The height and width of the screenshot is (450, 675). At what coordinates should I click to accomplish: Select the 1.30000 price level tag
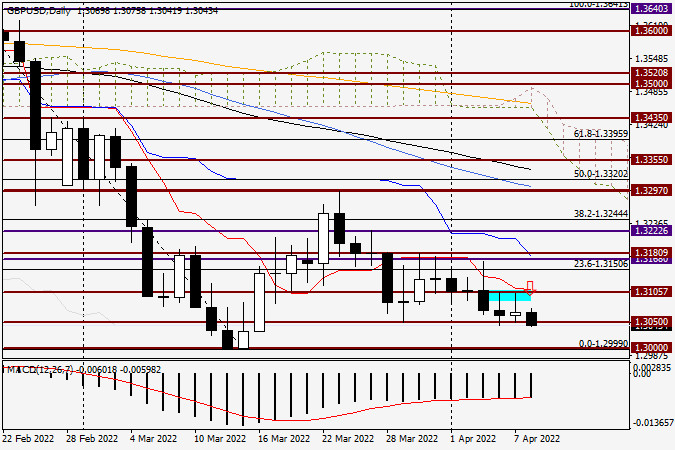[651, 347]
